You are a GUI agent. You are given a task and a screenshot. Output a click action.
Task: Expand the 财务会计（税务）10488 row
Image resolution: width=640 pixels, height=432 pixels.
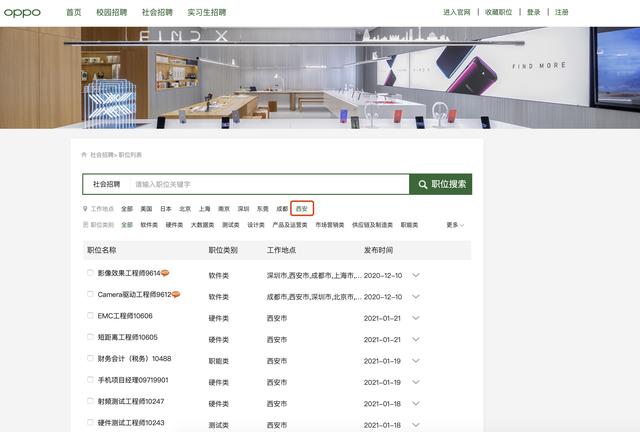coord(416,361)
